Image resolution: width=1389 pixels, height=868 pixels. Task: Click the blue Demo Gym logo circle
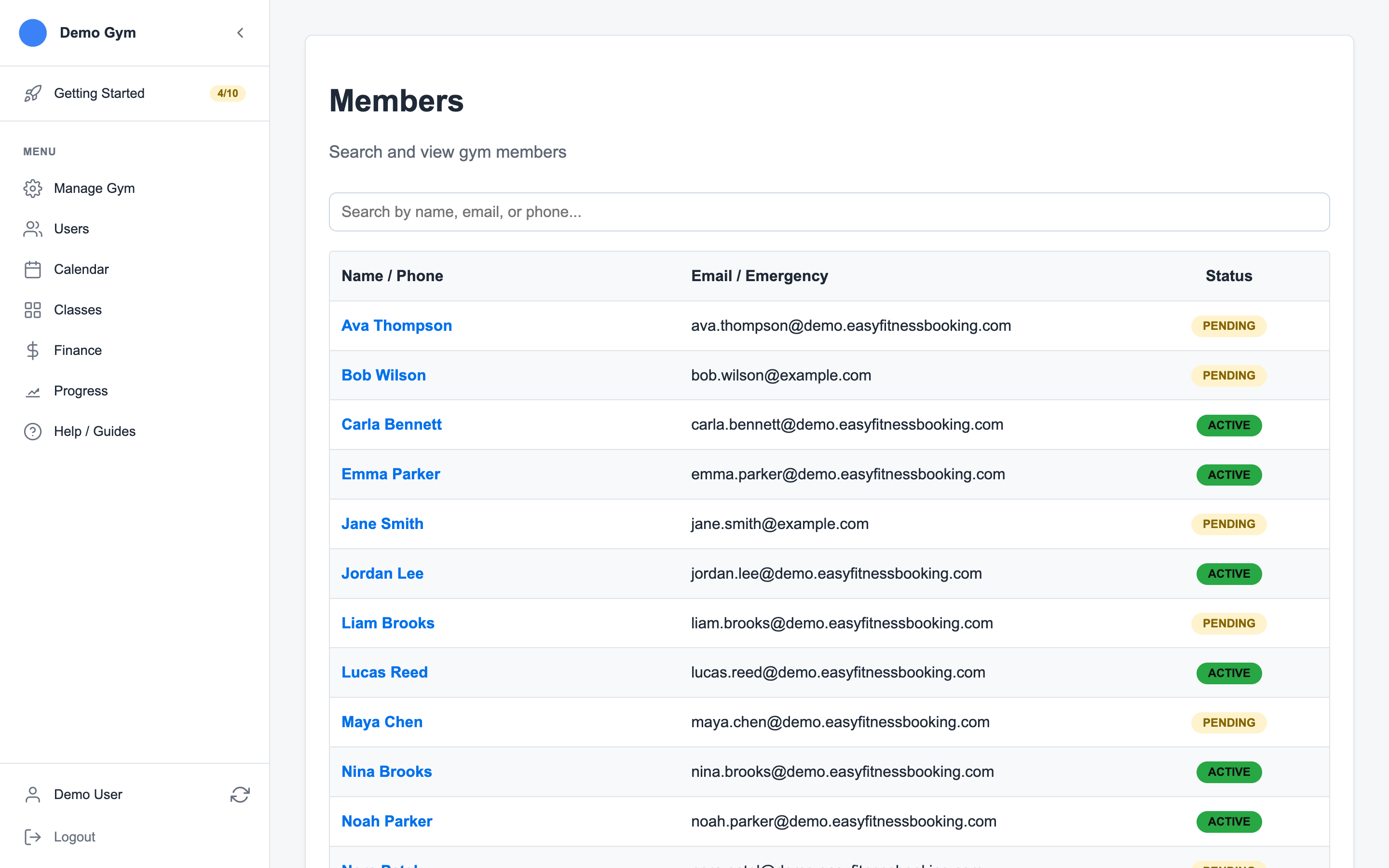(x=33, y=33)
